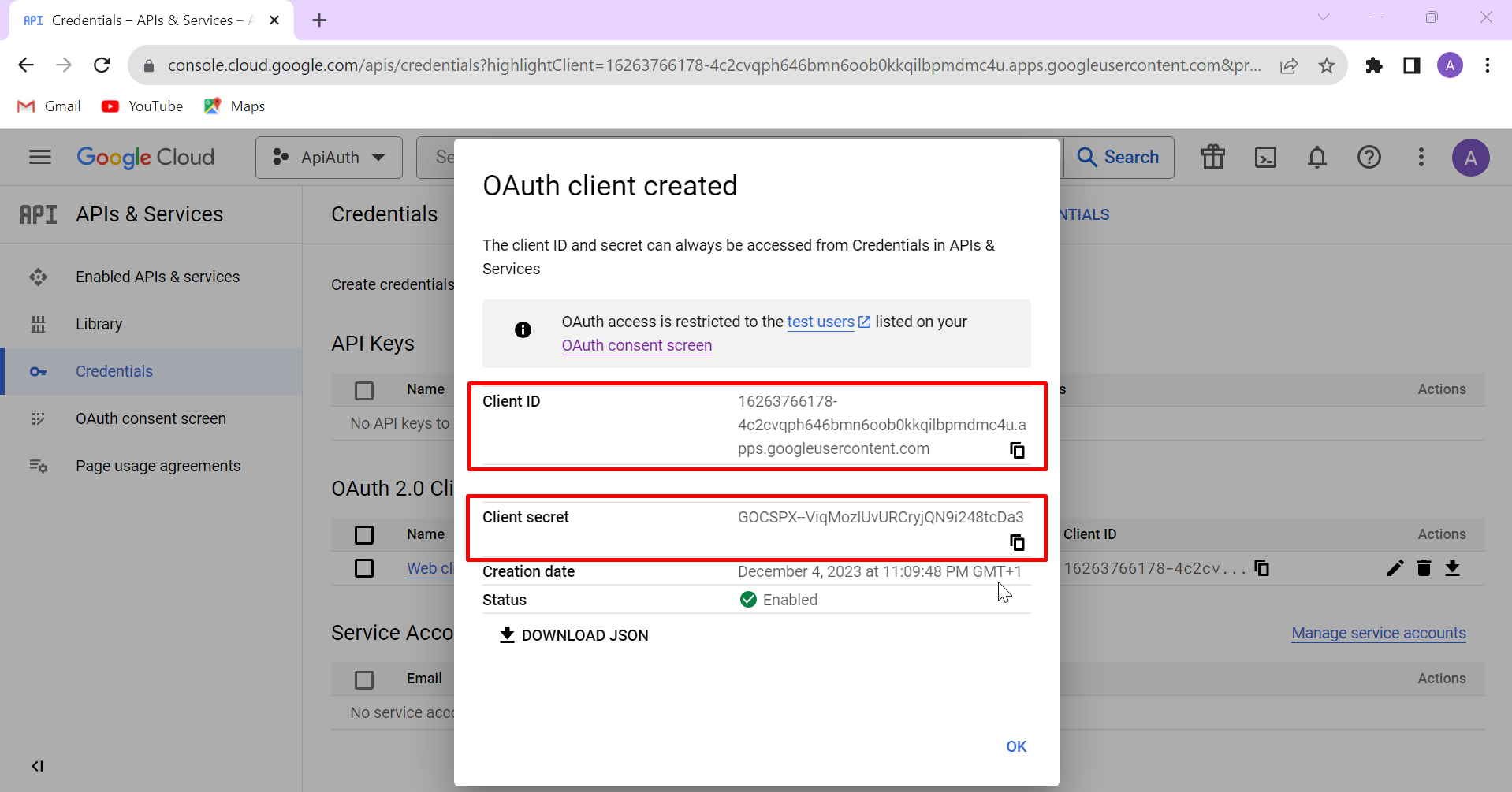1512x792 pixels.
Task: Collapse the APIs & Services sidebar
Action: 37,765
